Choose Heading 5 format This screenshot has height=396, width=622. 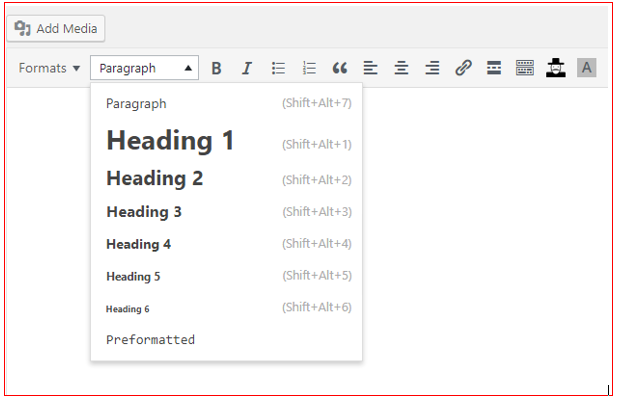coord(227,276)
